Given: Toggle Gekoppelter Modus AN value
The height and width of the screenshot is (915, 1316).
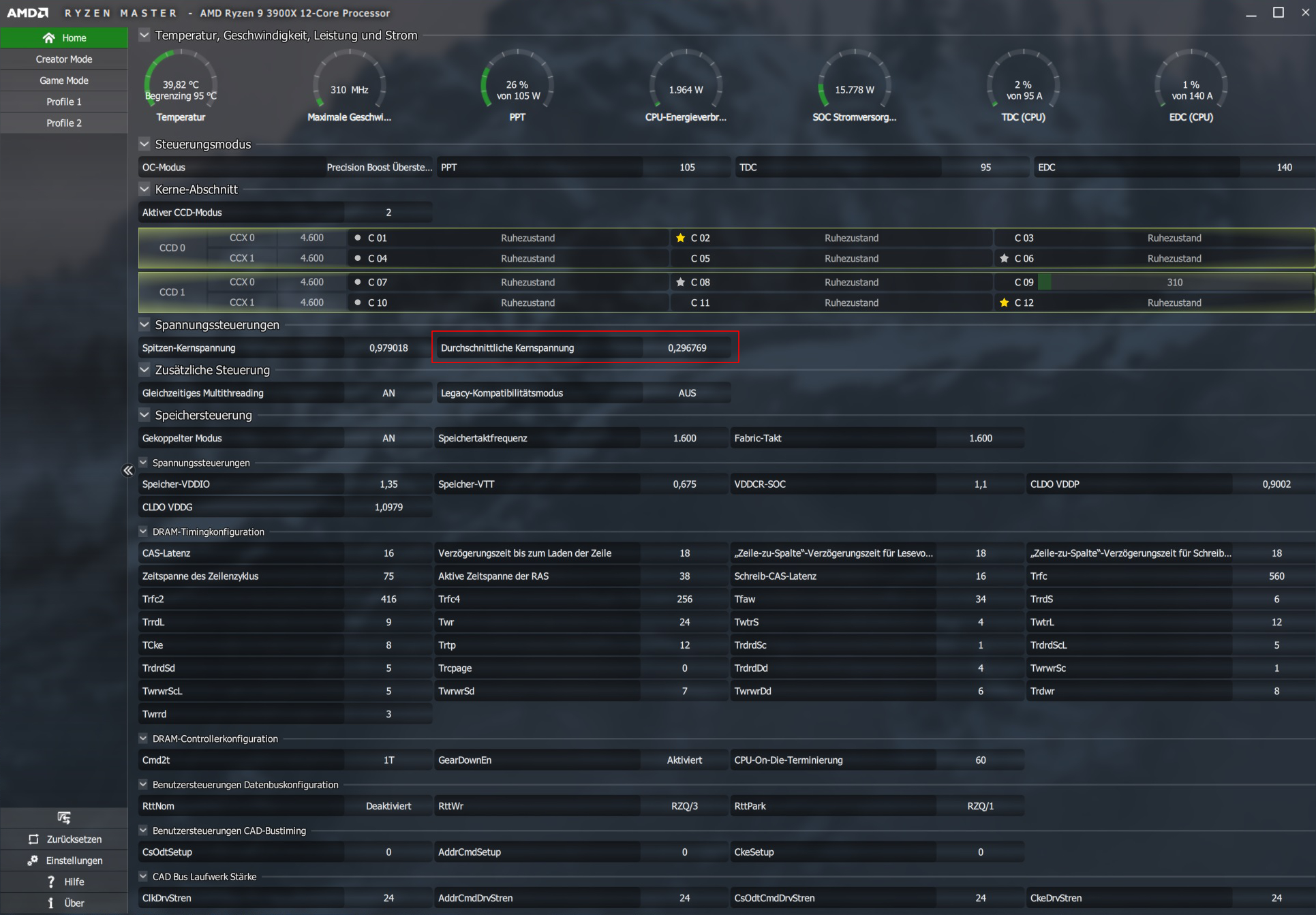Looking at the screenshot, I should pos(388,438).
